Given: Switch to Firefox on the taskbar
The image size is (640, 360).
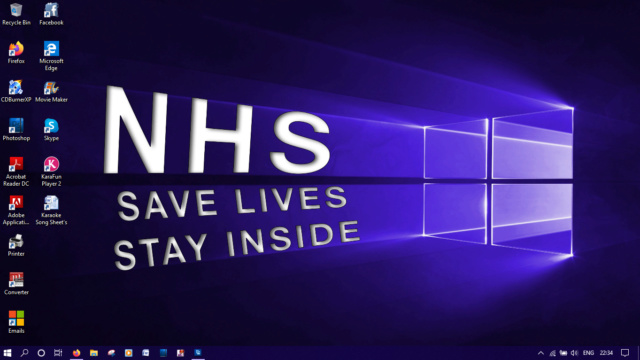Looking at the screenshot, I should 76,353.
